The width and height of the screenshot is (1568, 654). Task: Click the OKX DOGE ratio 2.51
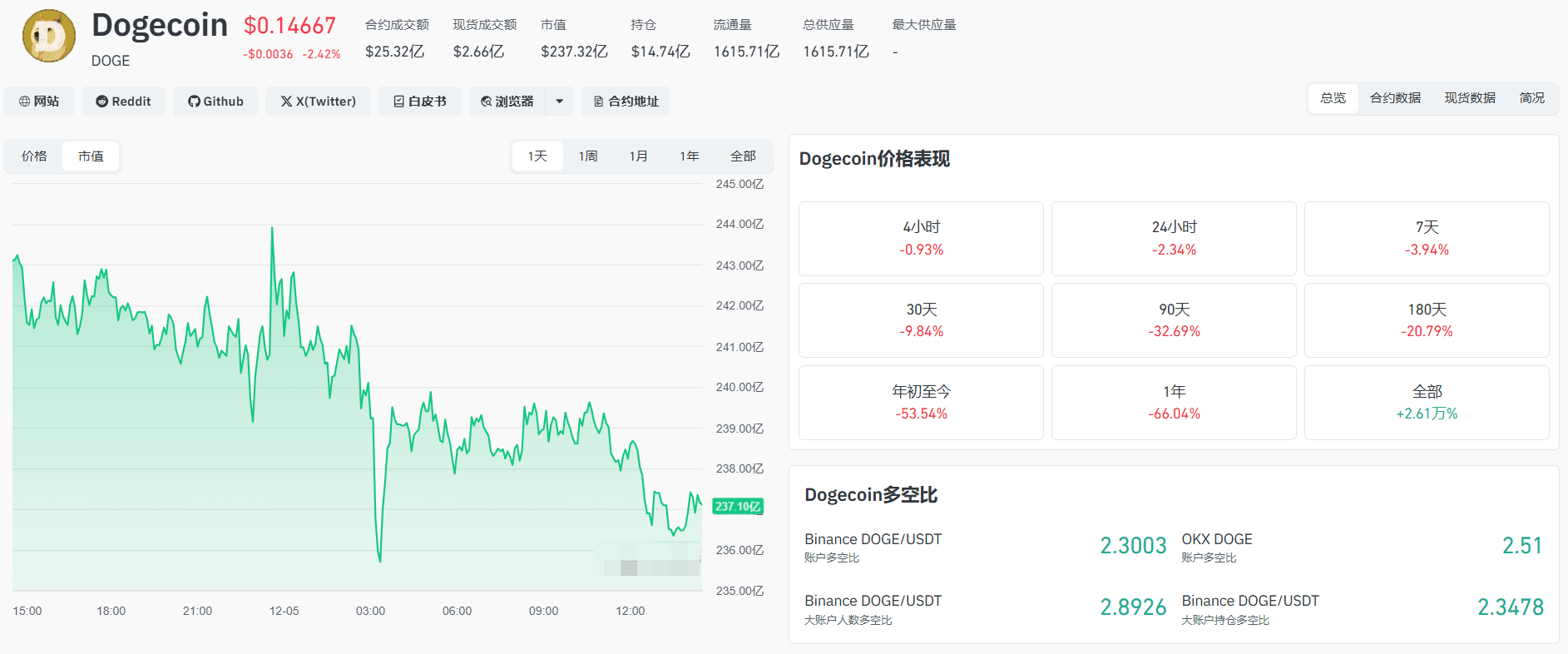[1522, 546]
